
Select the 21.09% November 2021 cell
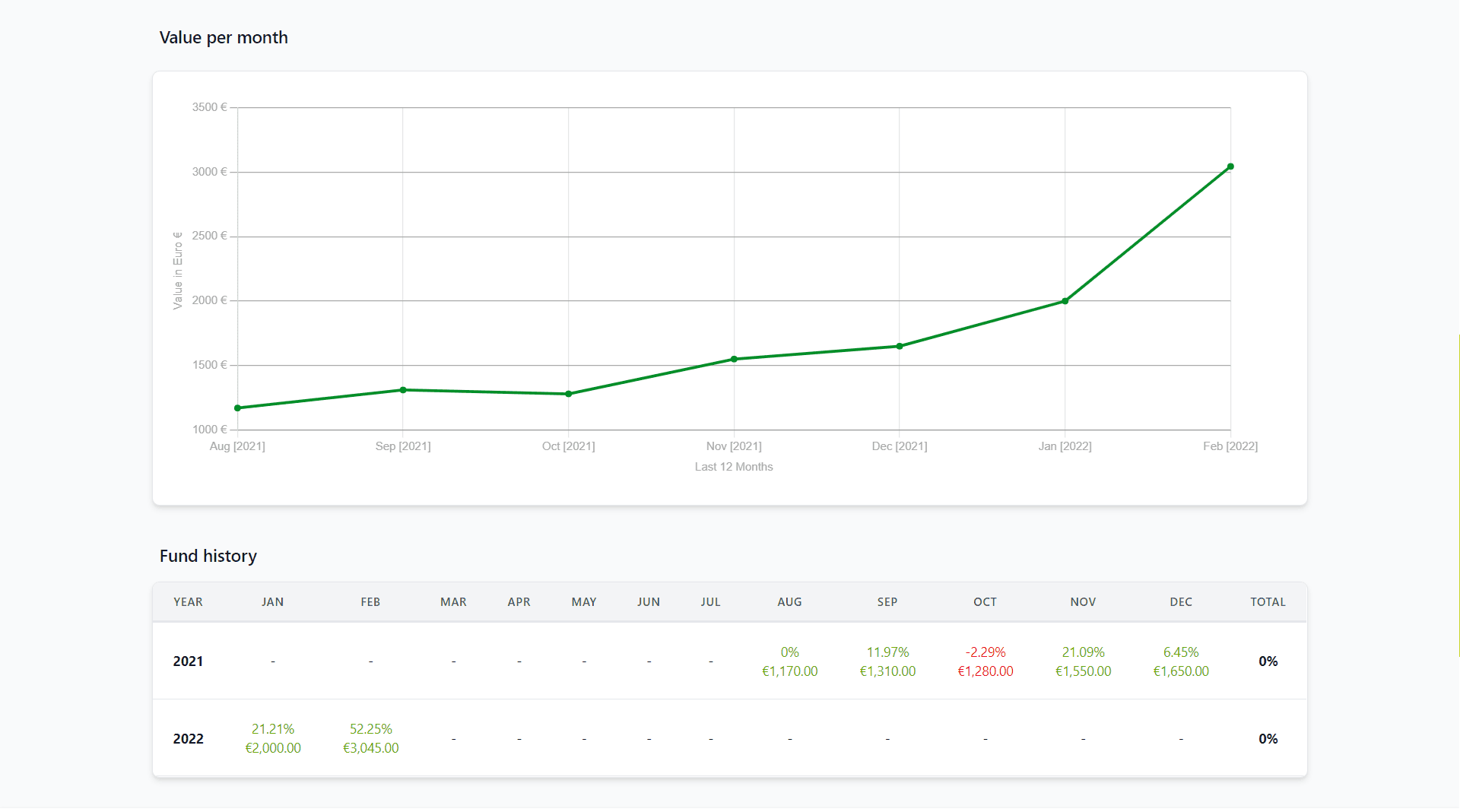1083,652
